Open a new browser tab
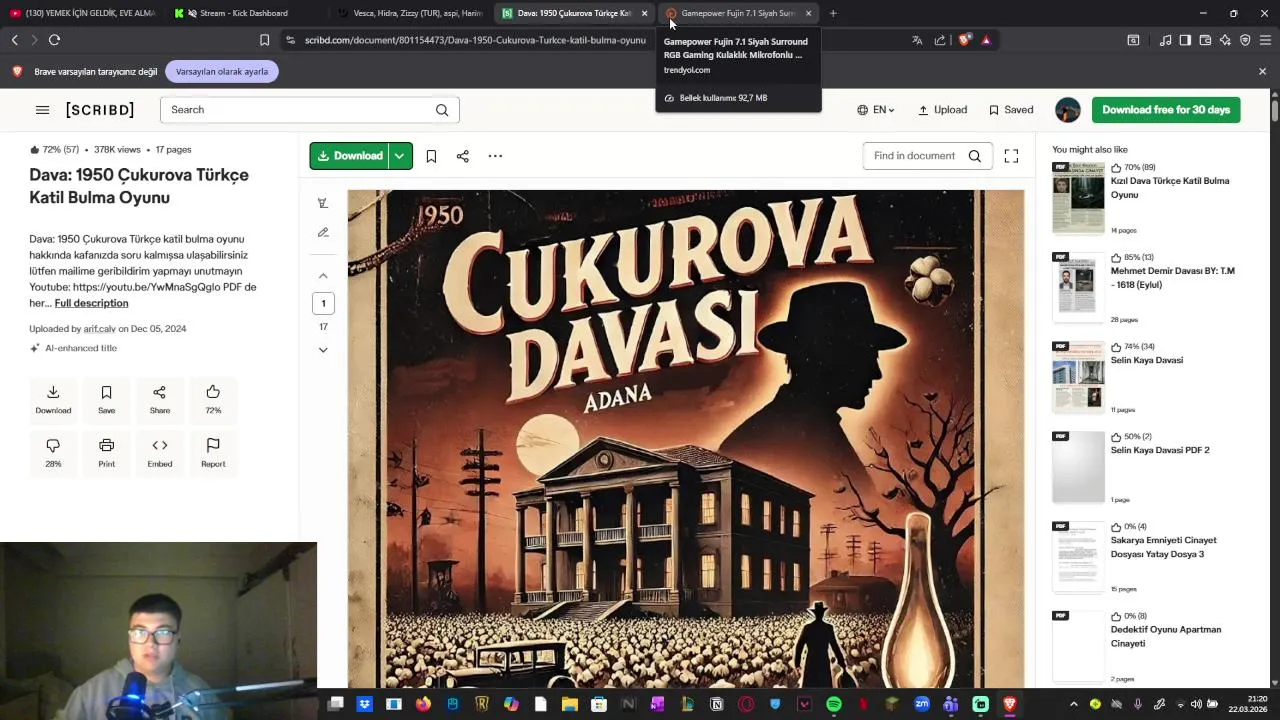This screenshot has width=1280, height=720. coord(833,13)
